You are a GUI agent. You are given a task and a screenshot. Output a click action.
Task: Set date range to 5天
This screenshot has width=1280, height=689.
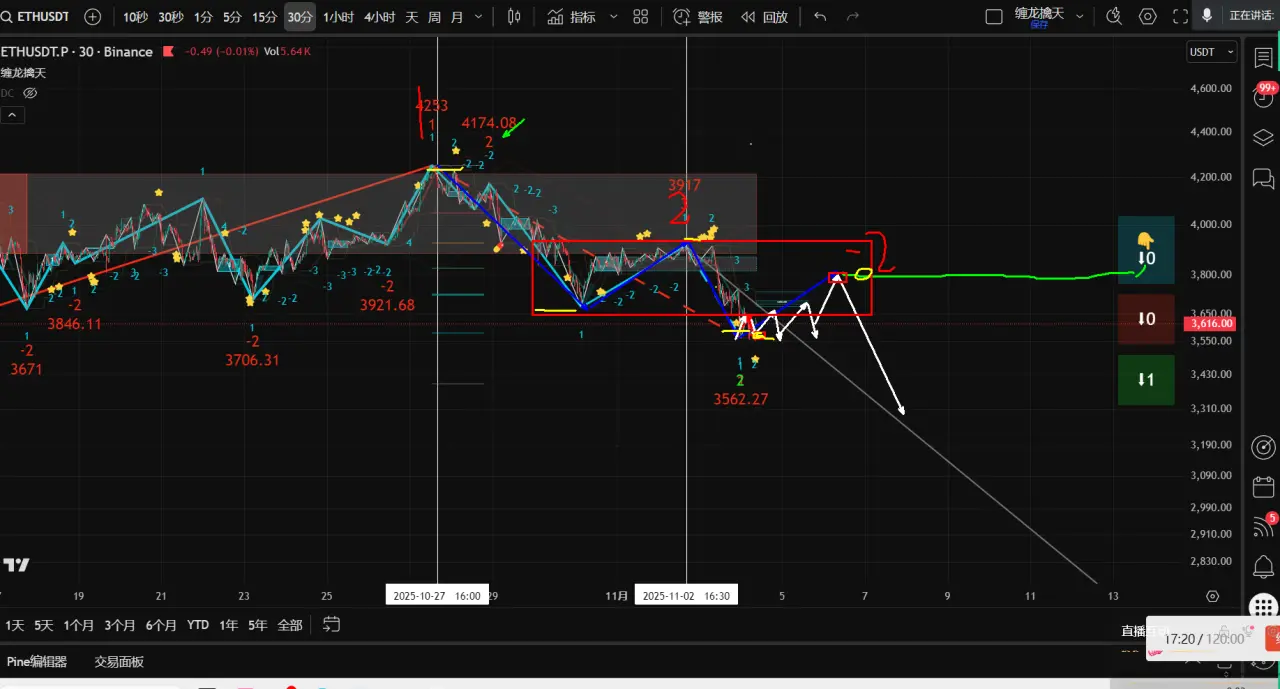(x=43, y=625)
